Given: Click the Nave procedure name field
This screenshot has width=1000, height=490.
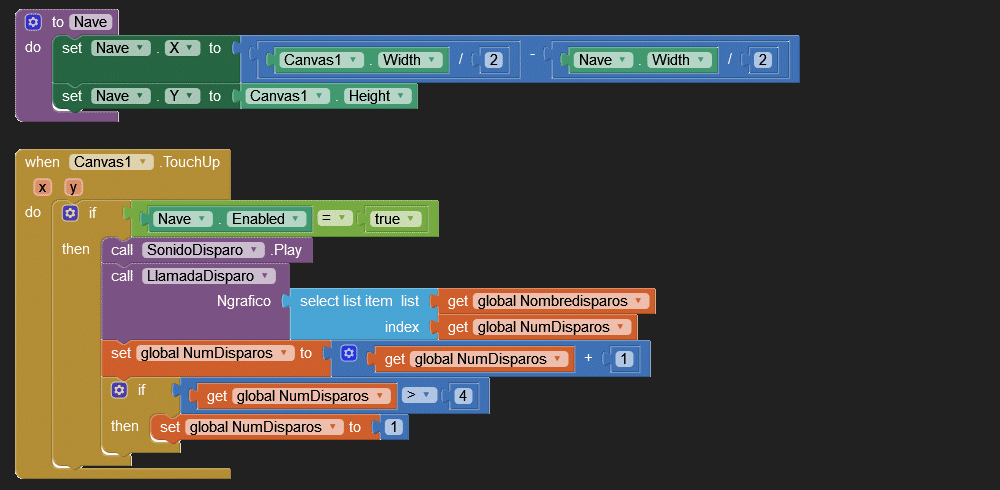Looking at the screenshot, I should (x=91, y=22).
